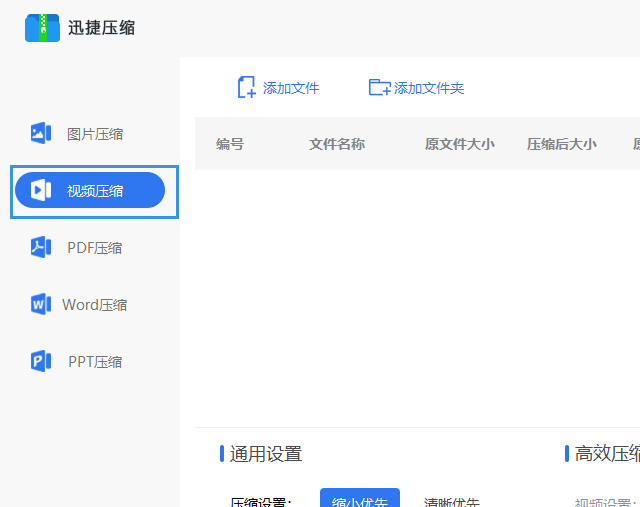This screenshot has height=507, width=640.
Task: Open Word压缩 via its W icon
Action: (x=41, y=304)
